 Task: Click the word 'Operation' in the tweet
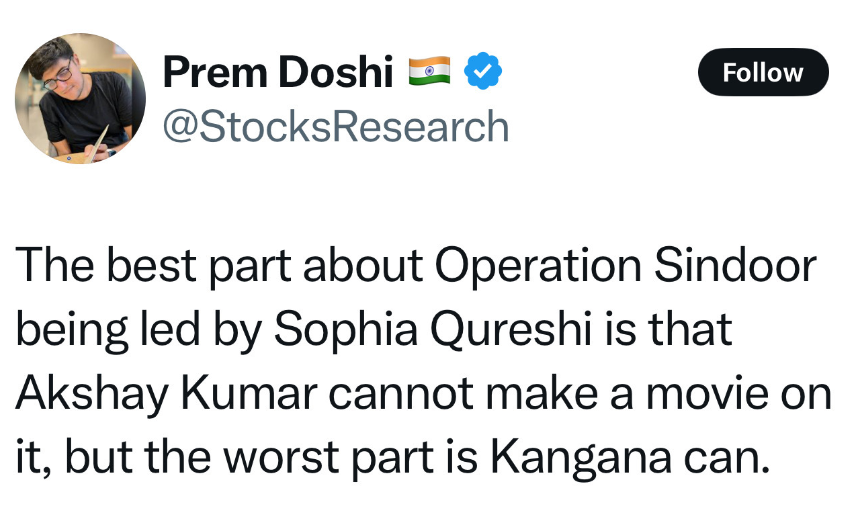click(x=538, y=267)
